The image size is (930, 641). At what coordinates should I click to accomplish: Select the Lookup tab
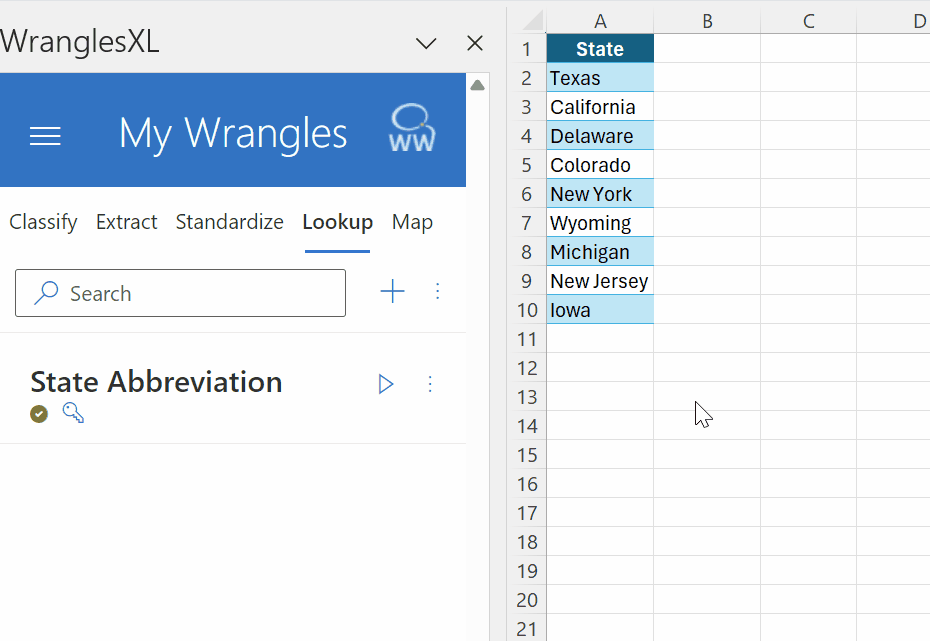(337, 222)
